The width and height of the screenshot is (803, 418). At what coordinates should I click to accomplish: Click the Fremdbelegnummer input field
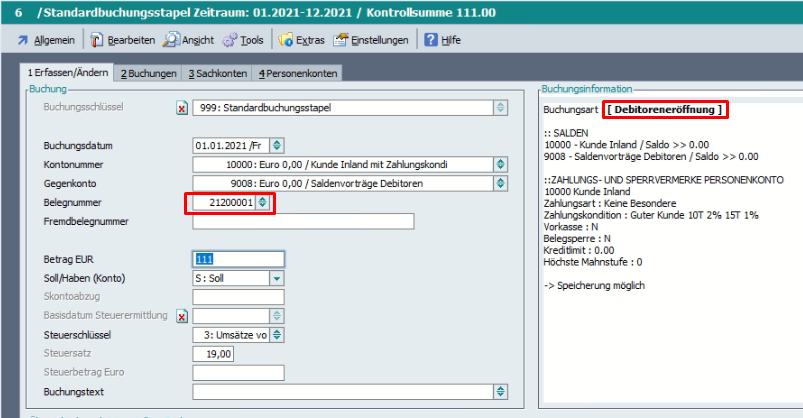click(303, 222)
